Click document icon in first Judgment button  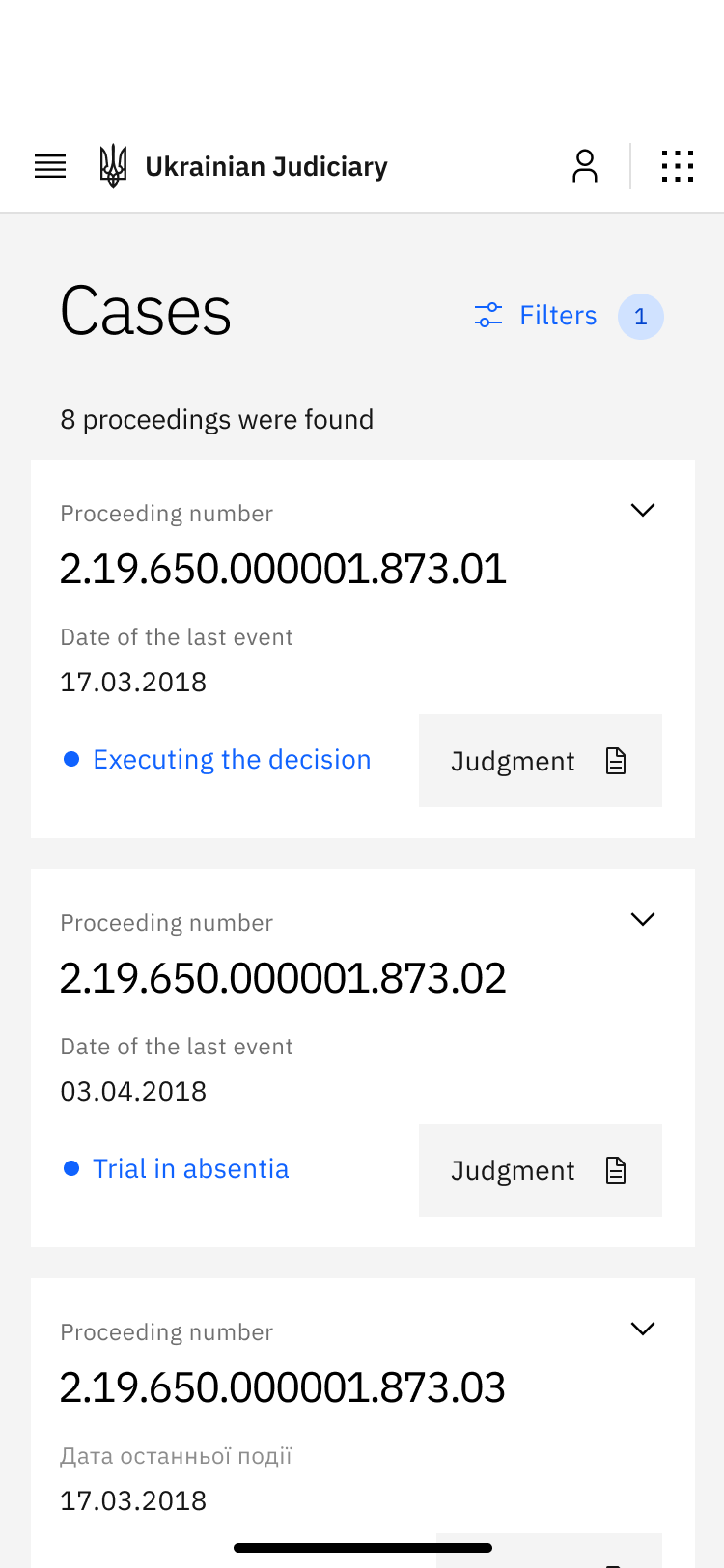616,762
